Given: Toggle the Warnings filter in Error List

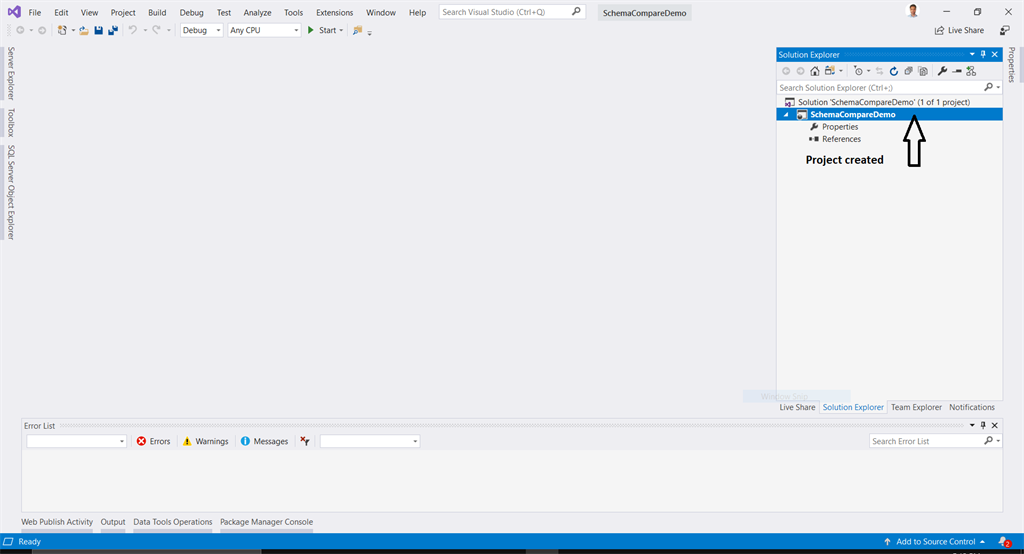Looking at the screenshot, I should (206, 442).
